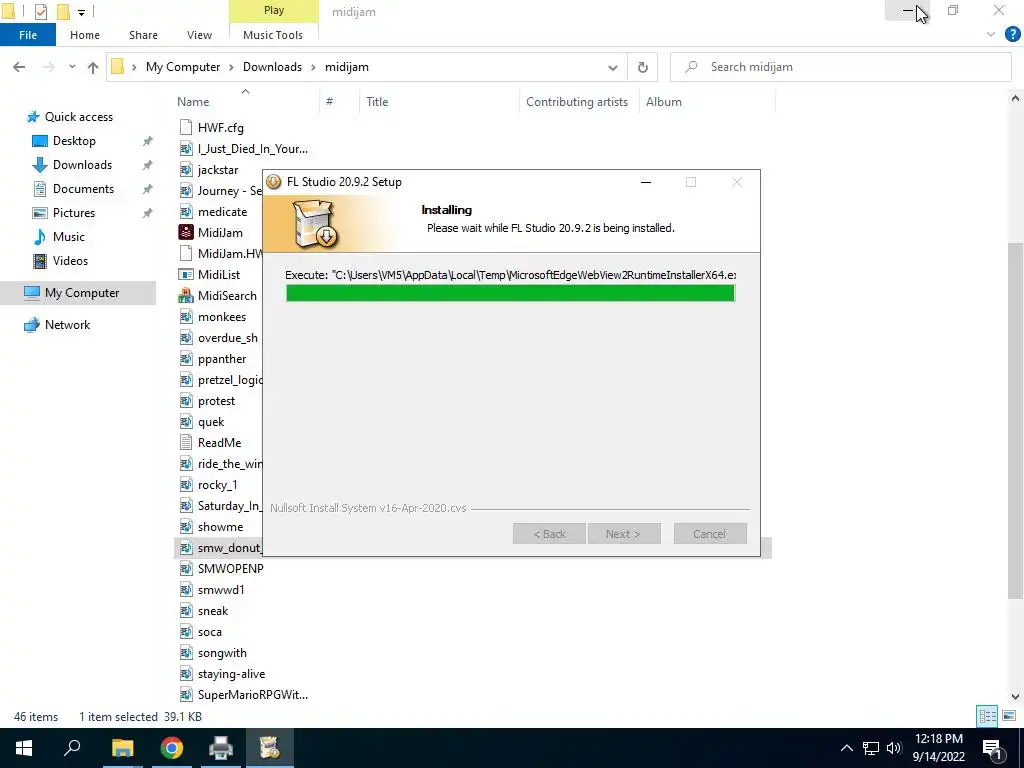Select the HWF.cfg file
This screenshot has height=768, width=1024.
[x=220, y=128]
